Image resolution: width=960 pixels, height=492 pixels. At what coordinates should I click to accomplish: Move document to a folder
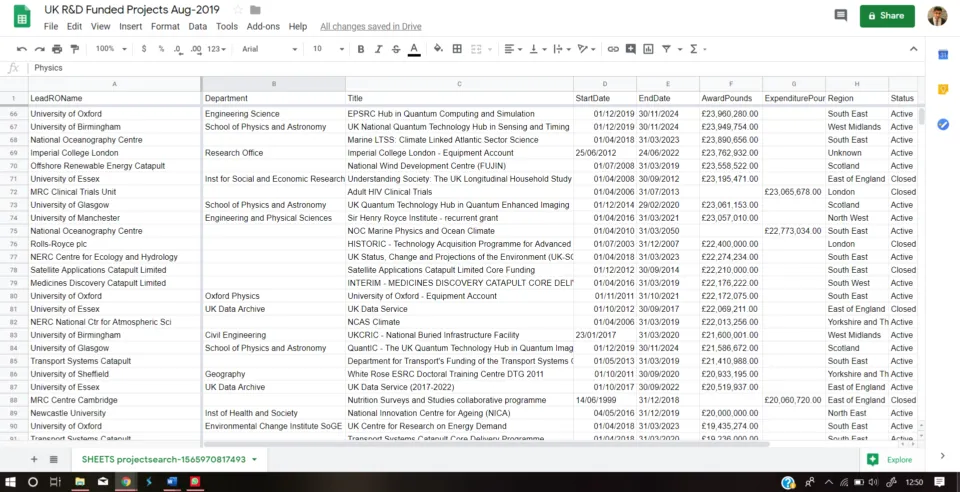click(x=255, y=10)
